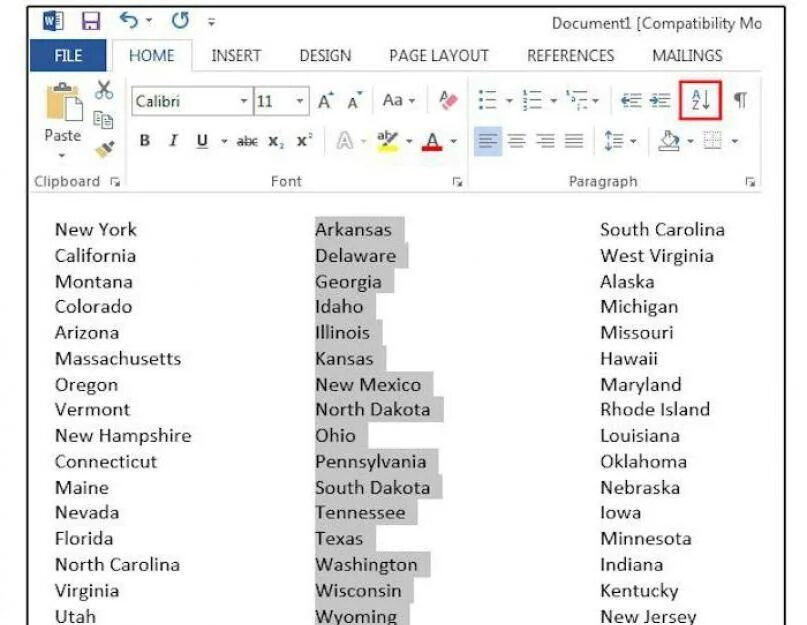Customize the Quick Access Toolbar

(212, 22)
